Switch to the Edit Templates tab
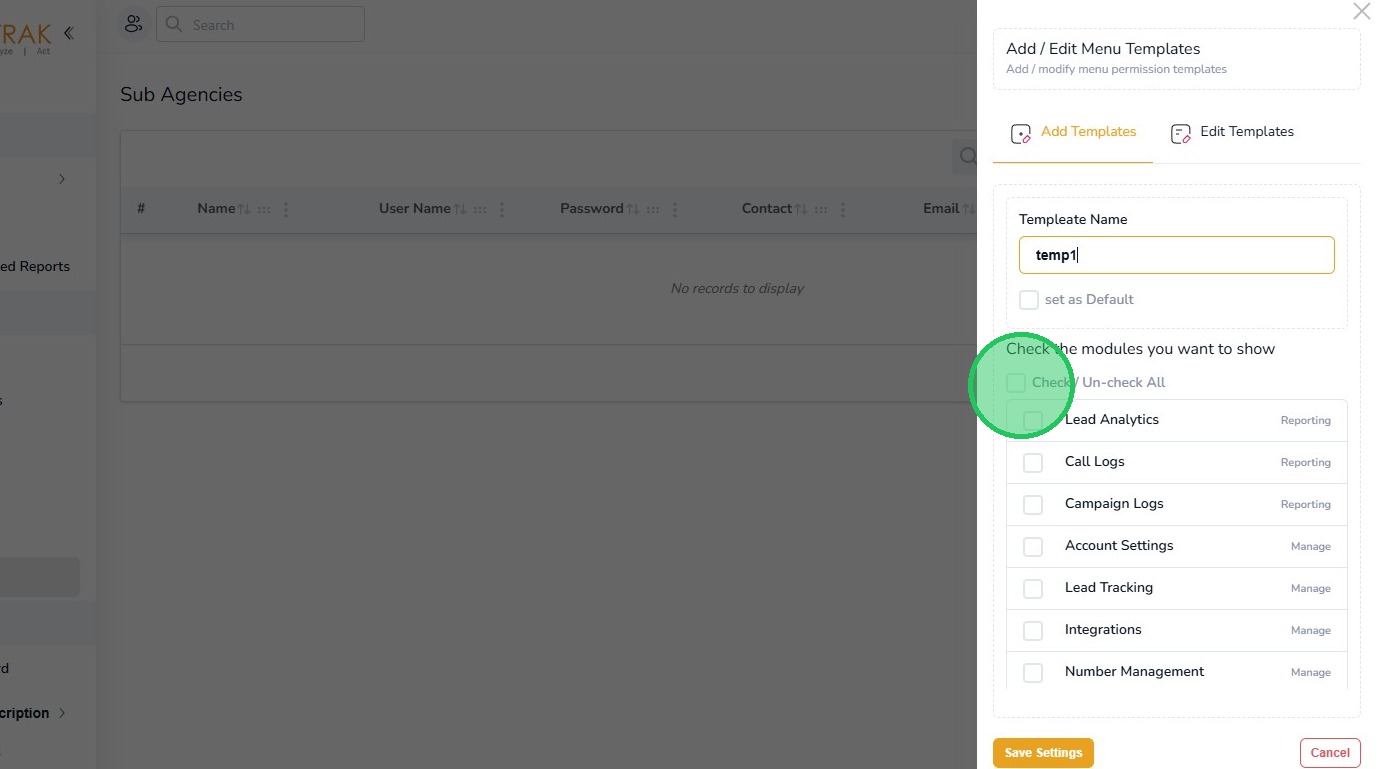 pos(1232,132)
